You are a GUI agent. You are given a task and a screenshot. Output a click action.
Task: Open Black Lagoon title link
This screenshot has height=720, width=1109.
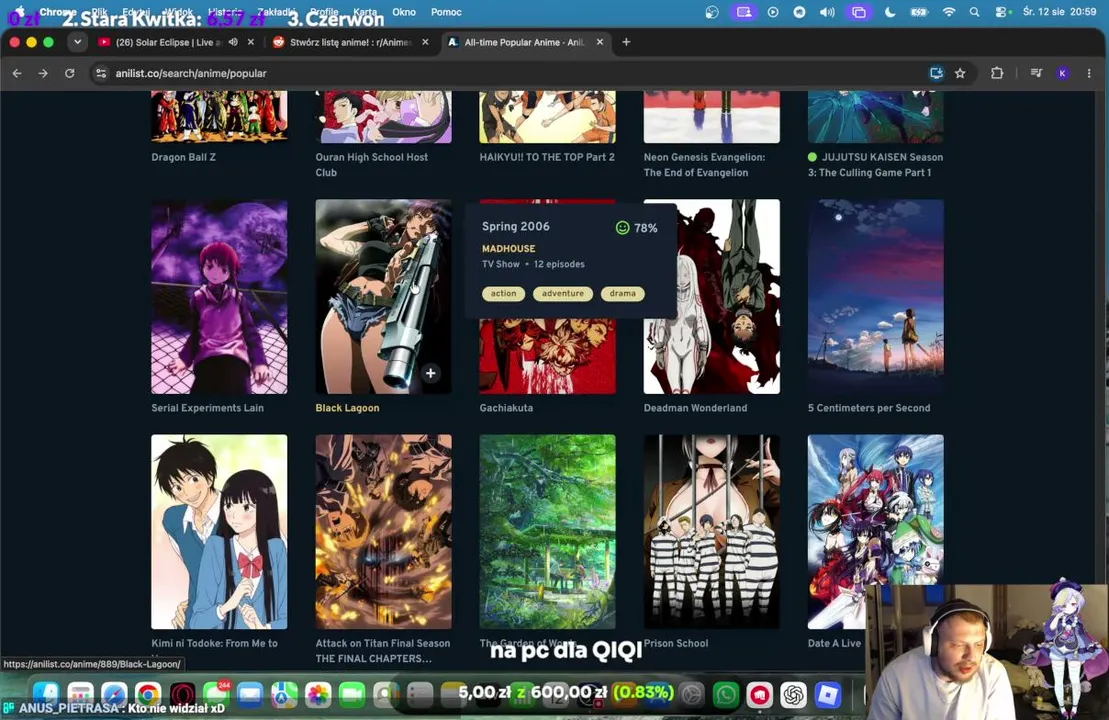[x=347, y=407]
